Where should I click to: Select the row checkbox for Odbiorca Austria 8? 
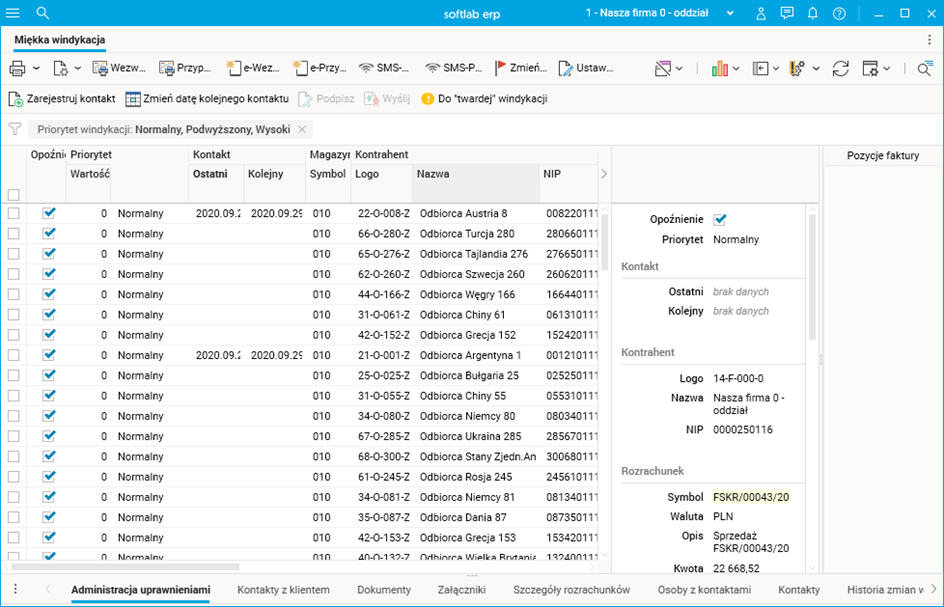click(14, 213)
